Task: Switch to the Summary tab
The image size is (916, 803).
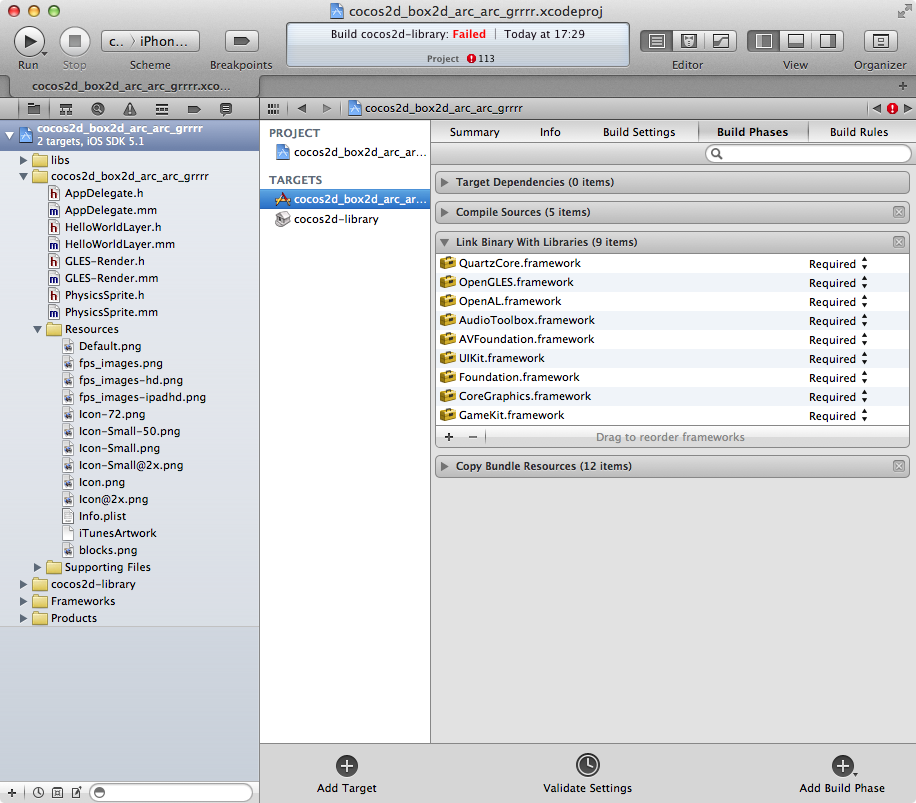Action: click(x=474, y=132)
